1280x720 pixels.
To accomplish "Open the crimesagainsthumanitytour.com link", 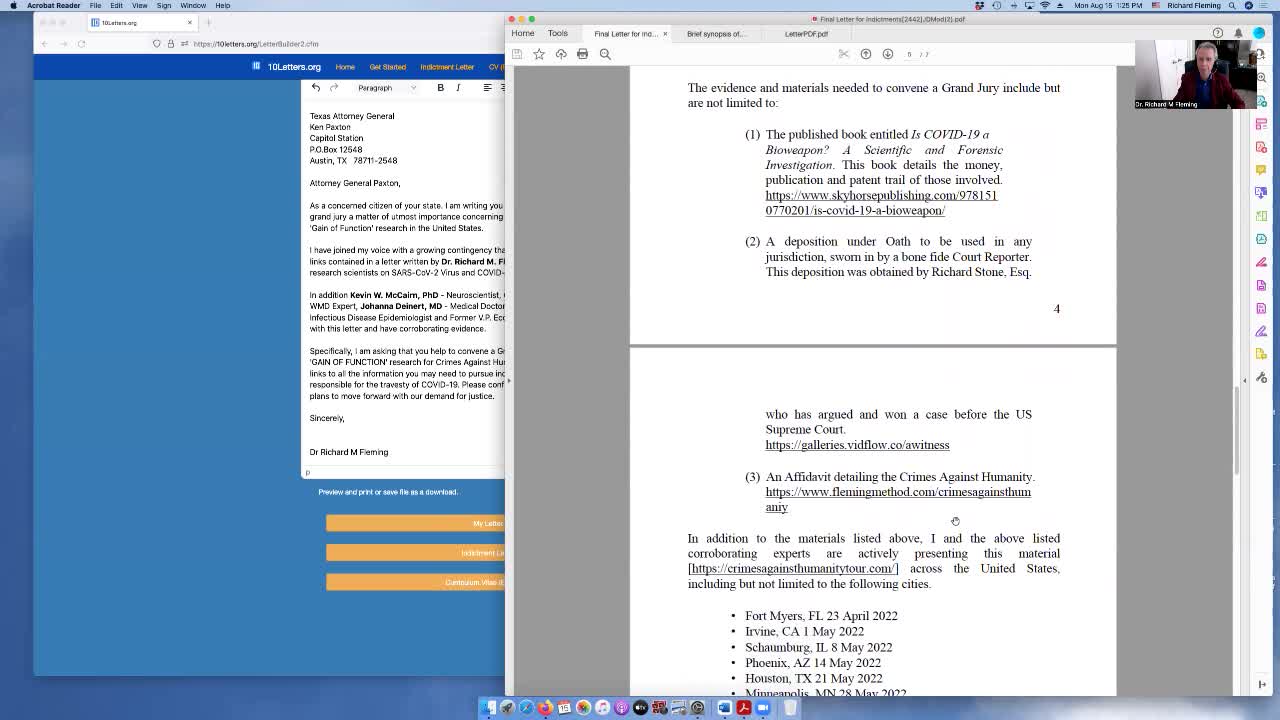I will (793, 569).
